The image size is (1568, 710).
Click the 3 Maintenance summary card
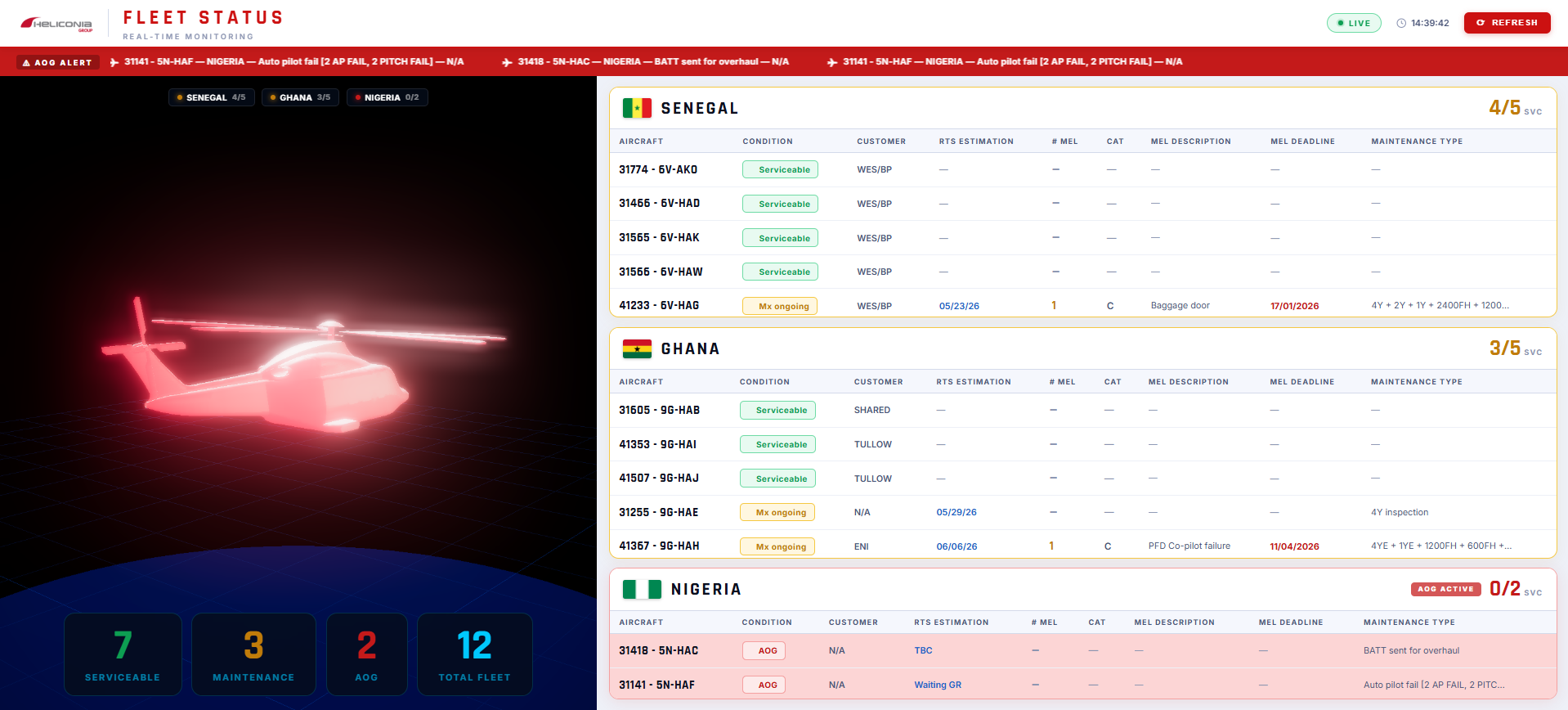253,654
